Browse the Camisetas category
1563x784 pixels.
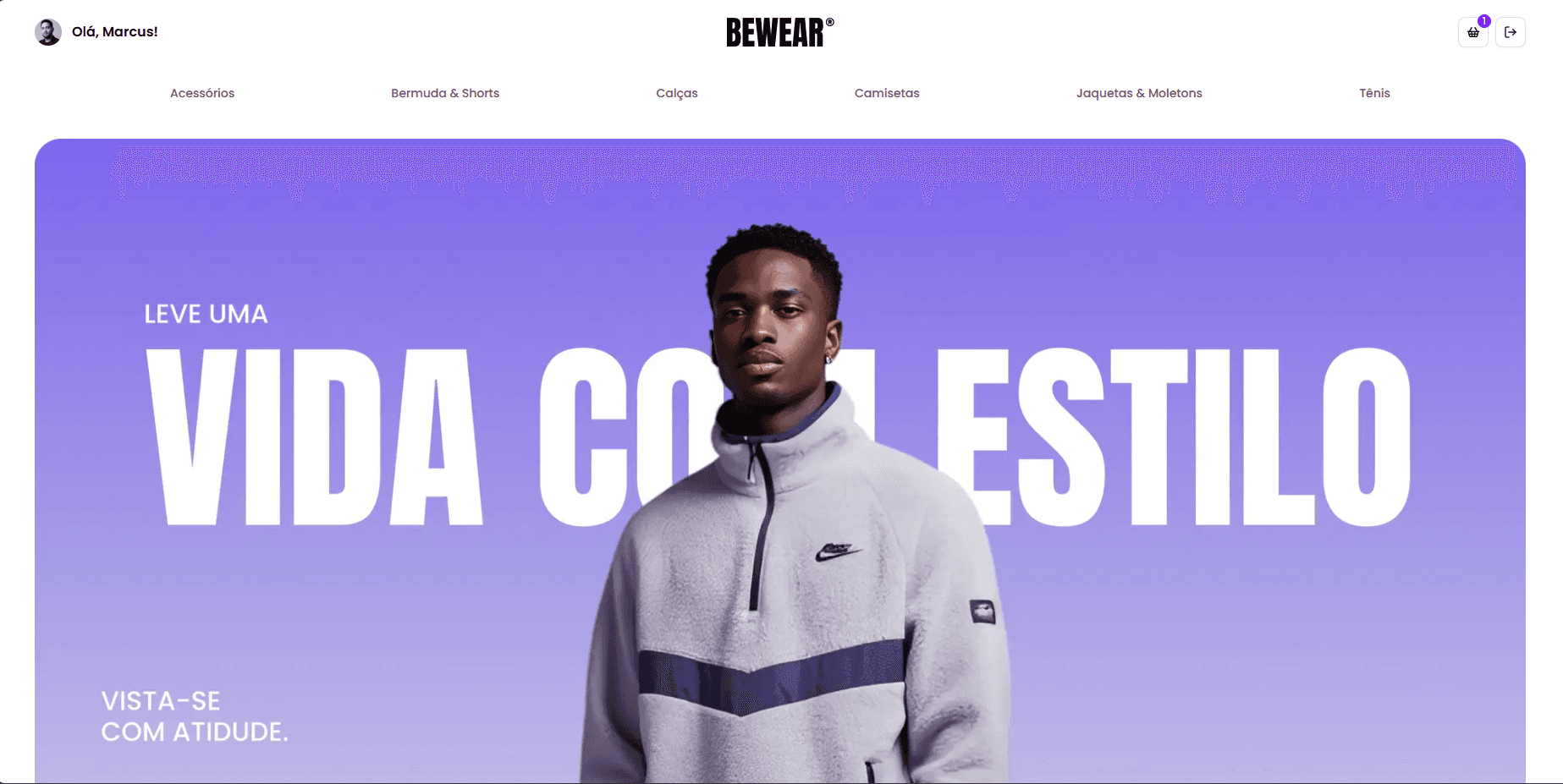887,93
